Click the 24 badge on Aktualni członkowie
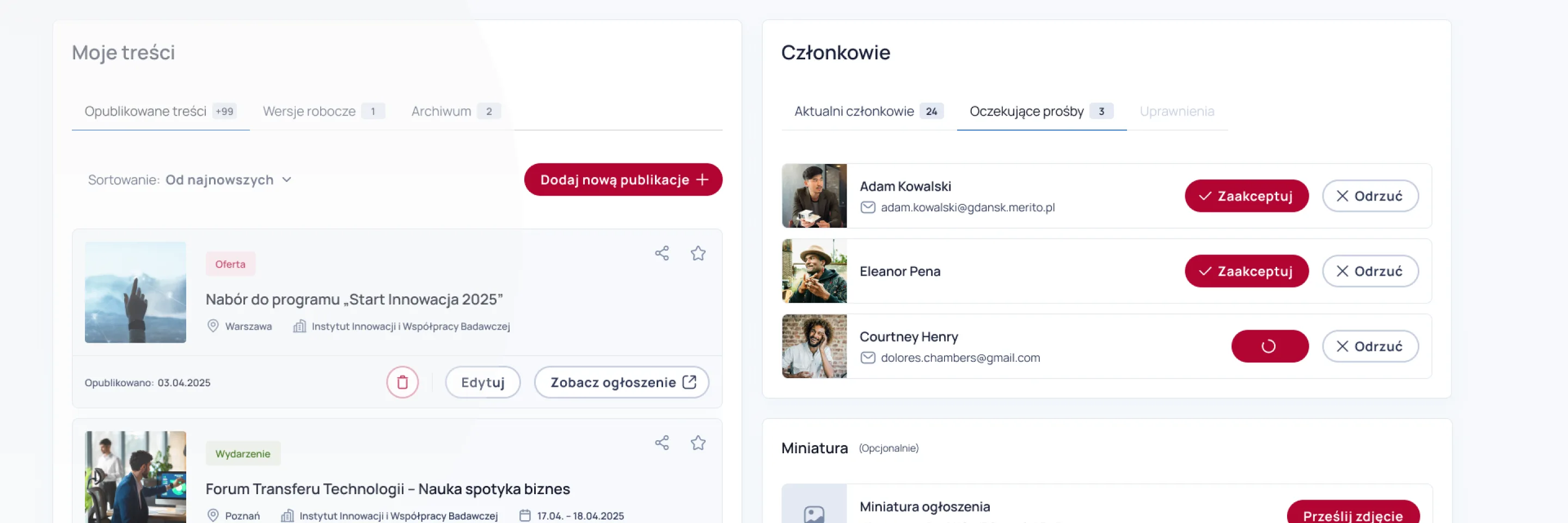Image resolution: width=1568 pixels, height=523 pixels. [930, 112]
